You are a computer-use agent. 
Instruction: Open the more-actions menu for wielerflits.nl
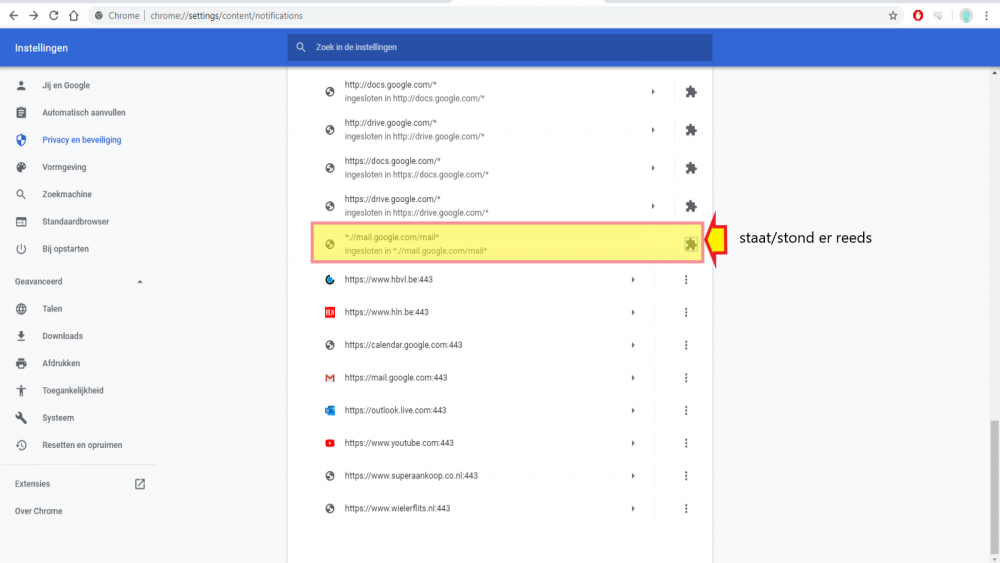point(686,508)
